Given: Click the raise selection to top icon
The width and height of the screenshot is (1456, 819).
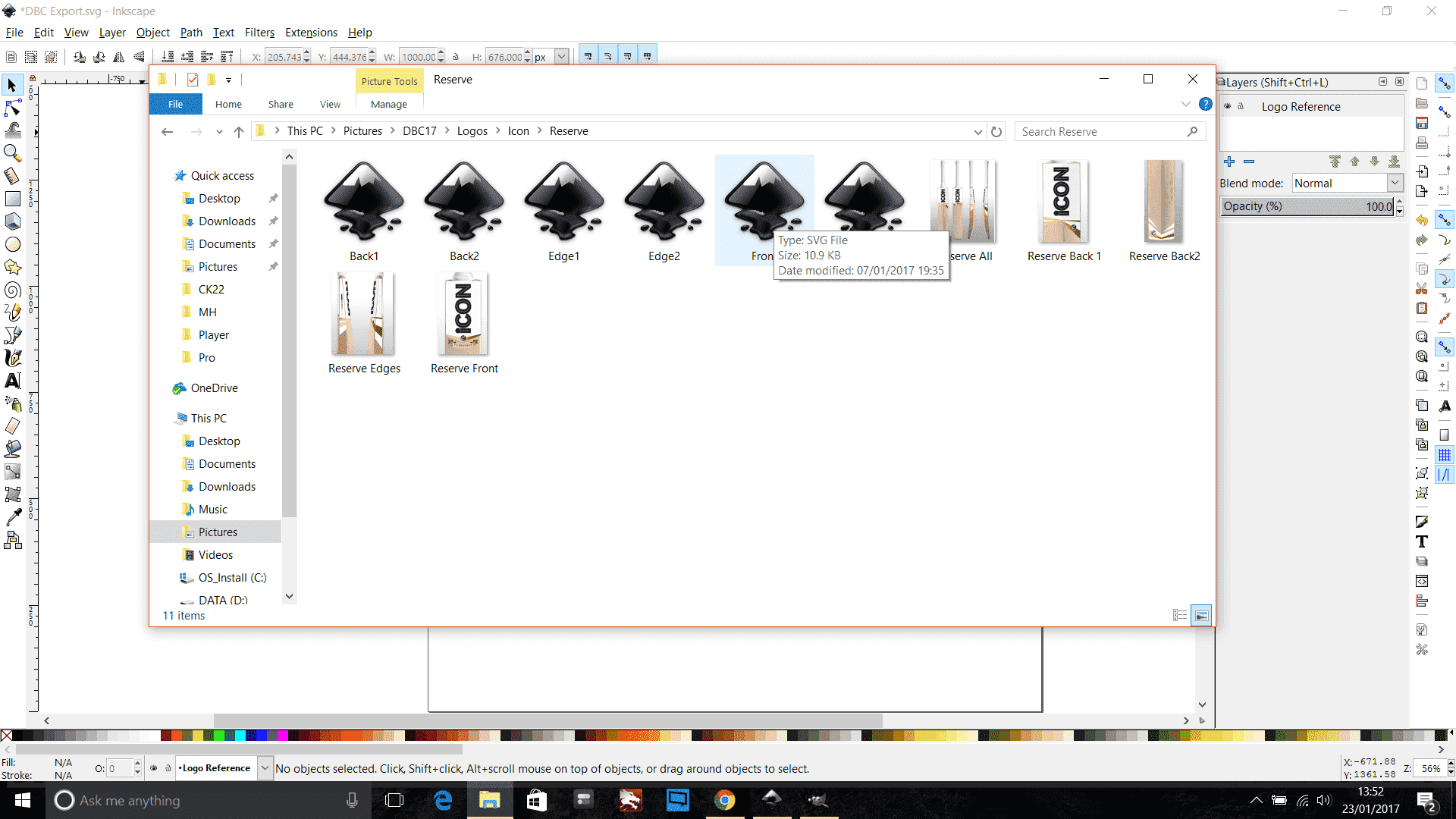Looking at the screenshot, I should (x=227, y=57).
